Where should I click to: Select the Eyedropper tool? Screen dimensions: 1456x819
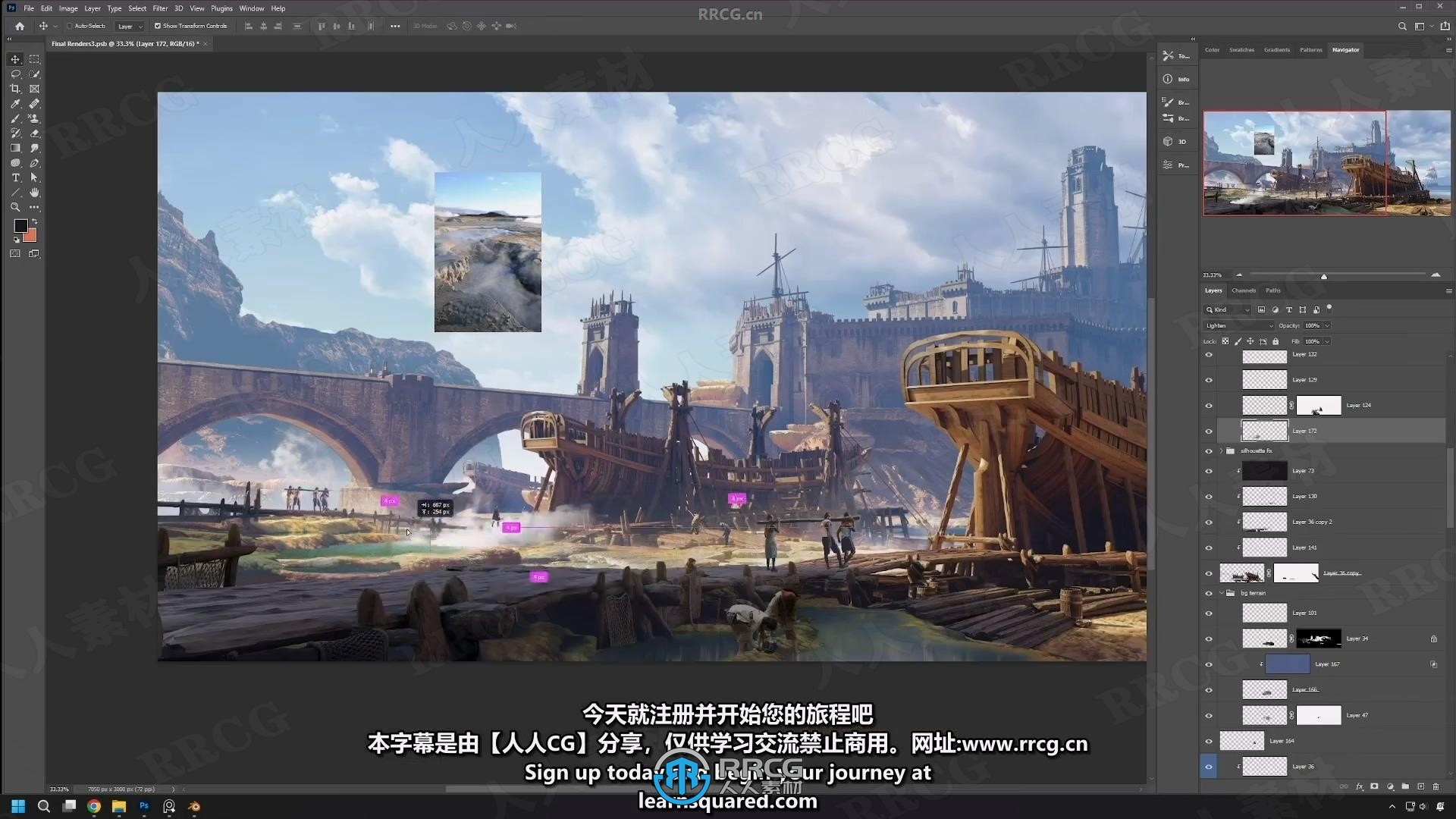tap(15, 104)
